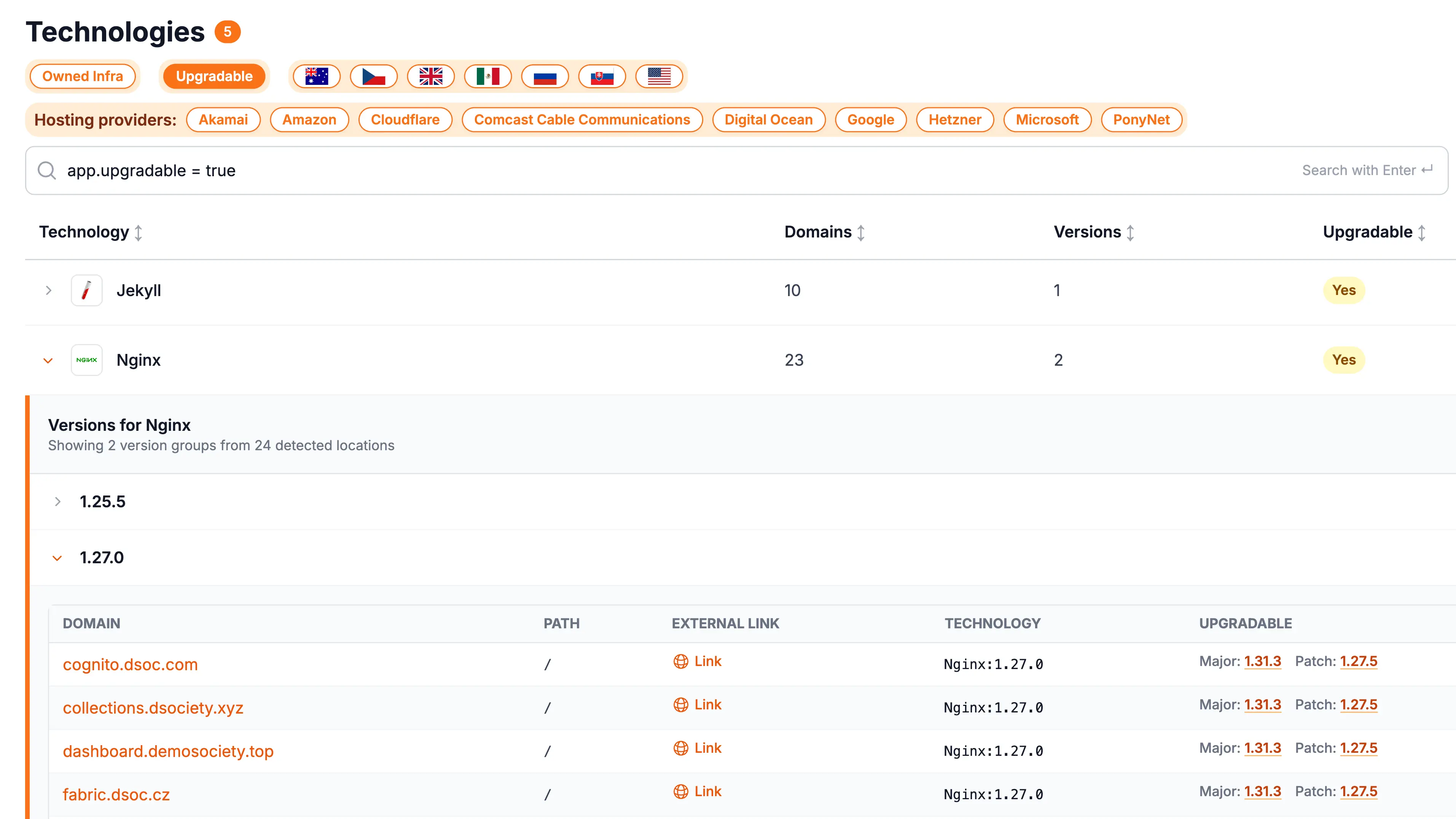This screenshot has width=1456, height=819.
Task: Toggle Digital Ocean provider filter
Action: pos(769,120)
